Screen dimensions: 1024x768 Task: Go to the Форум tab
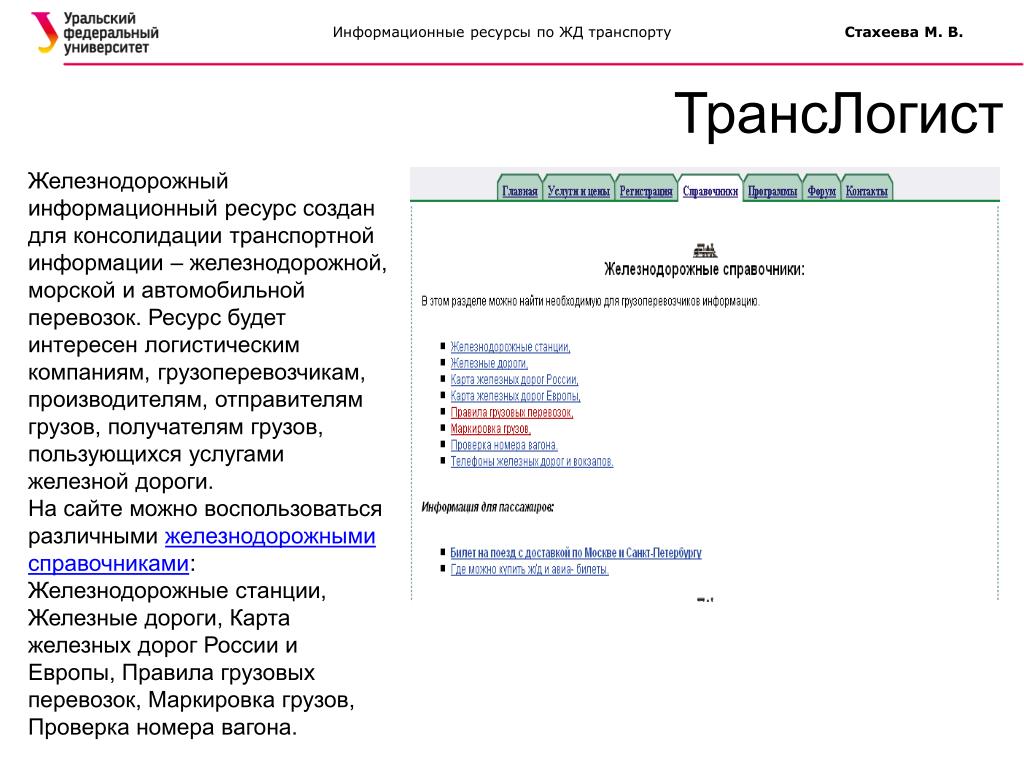coord(822,190)
